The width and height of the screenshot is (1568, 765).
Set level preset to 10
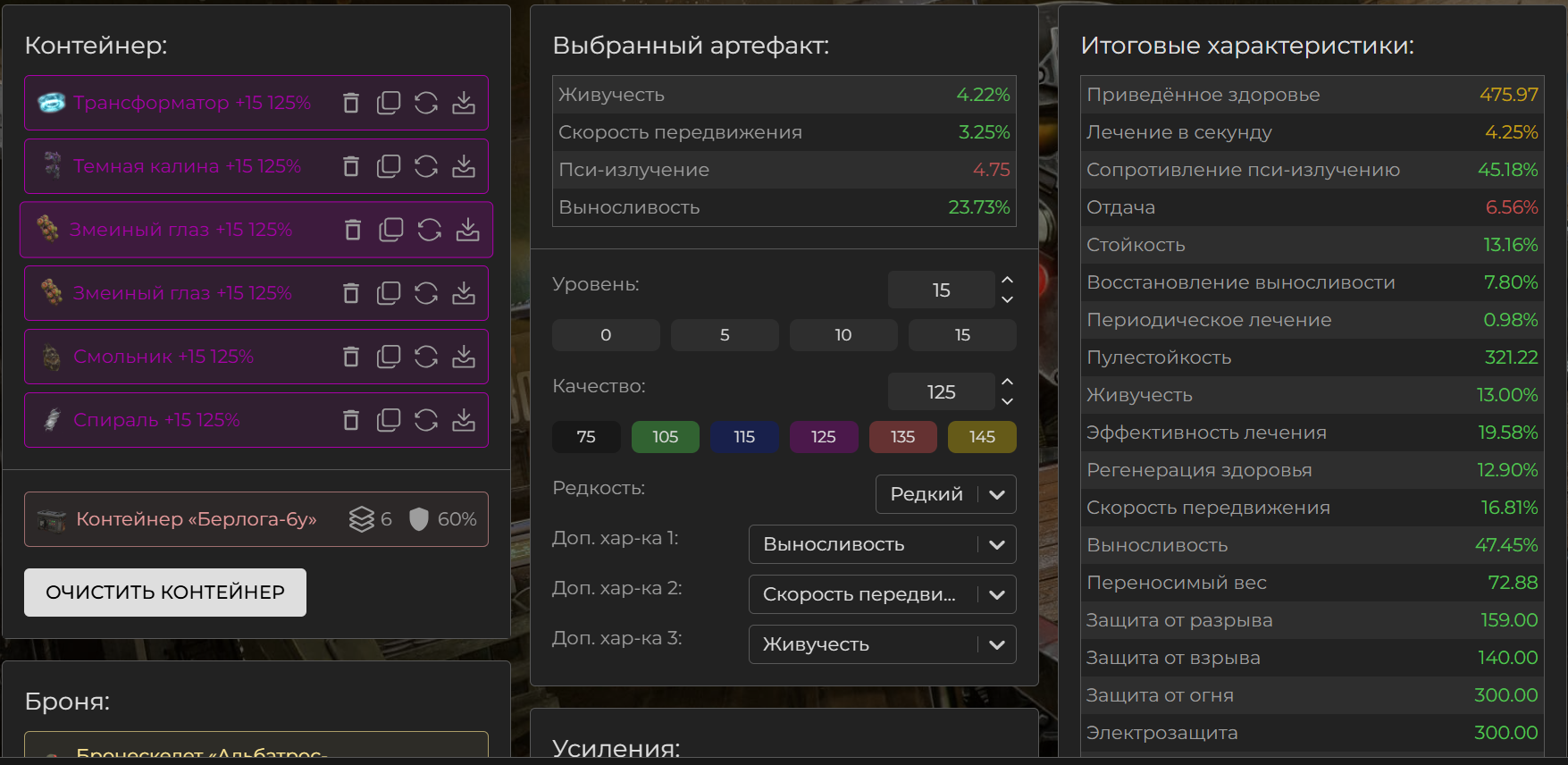coord(843,335)
